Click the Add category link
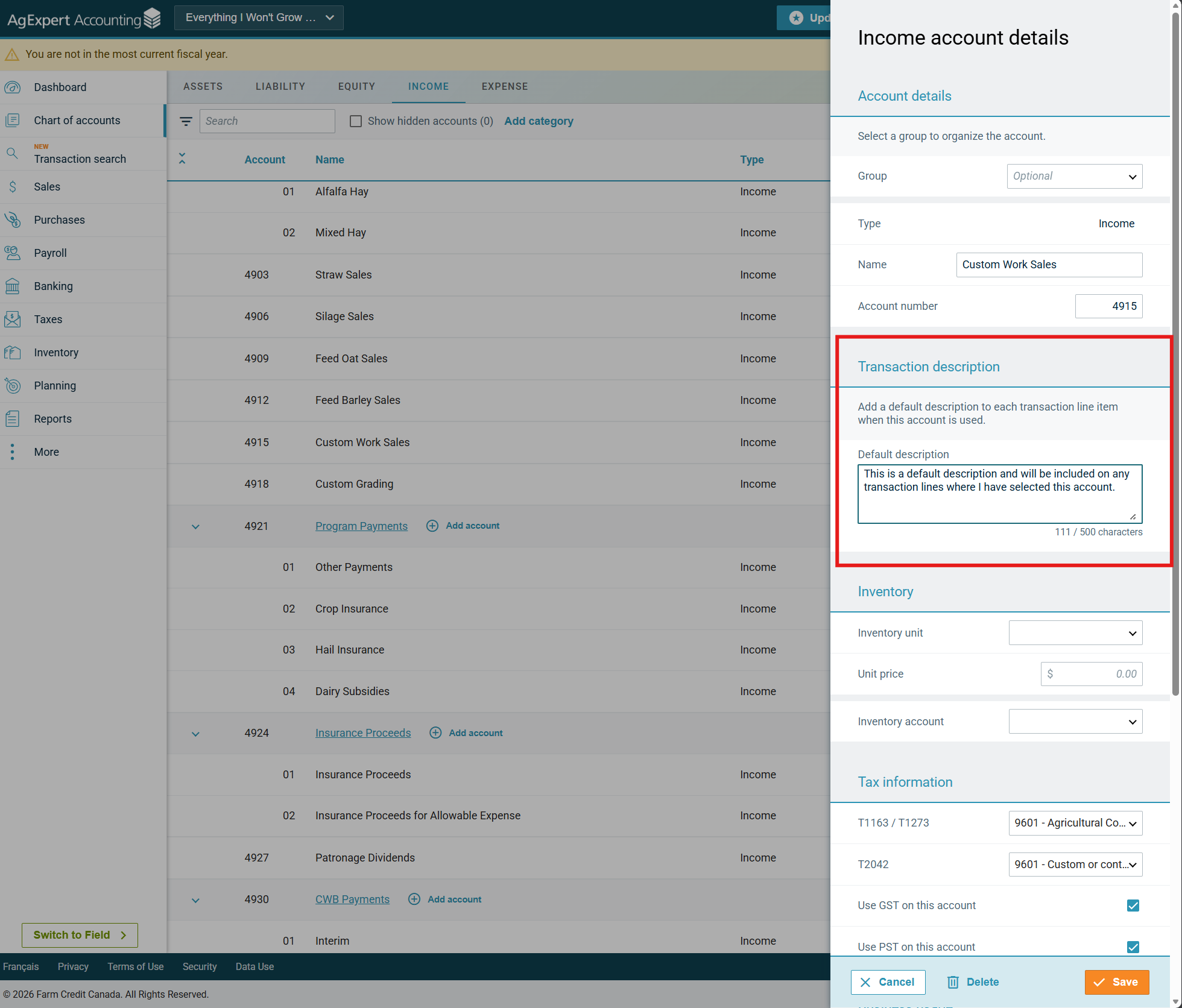The height and width of the screenshot is (1008, 1182). [x=539, y=121]
